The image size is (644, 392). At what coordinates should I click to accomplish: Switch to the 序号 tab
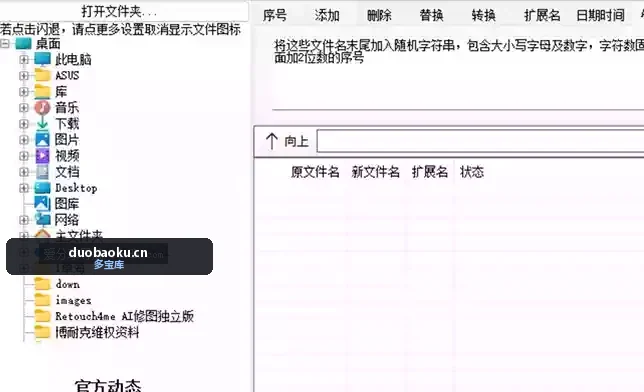click(274, 15)
